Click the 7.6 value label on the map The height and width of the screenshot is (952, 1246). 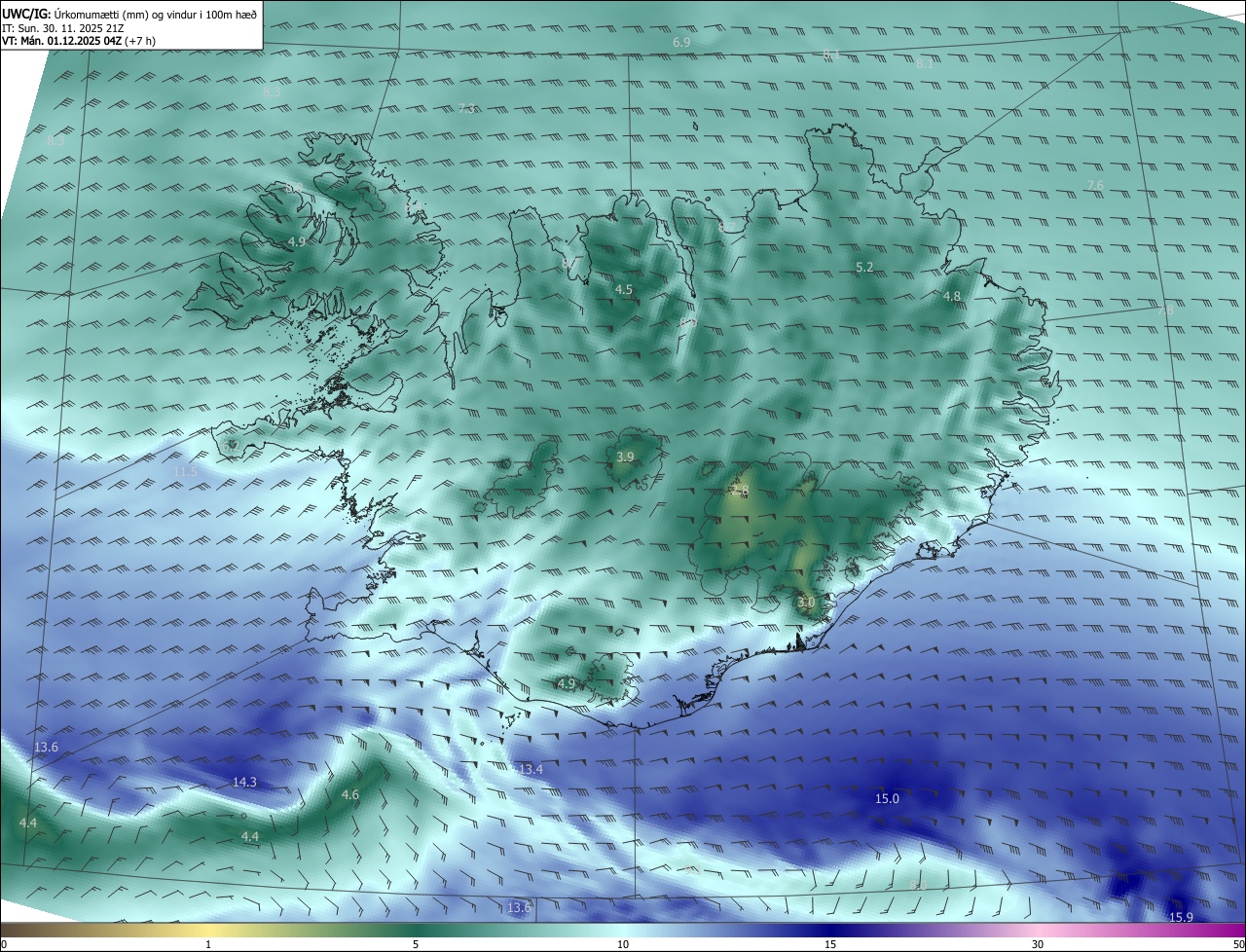1095,186
